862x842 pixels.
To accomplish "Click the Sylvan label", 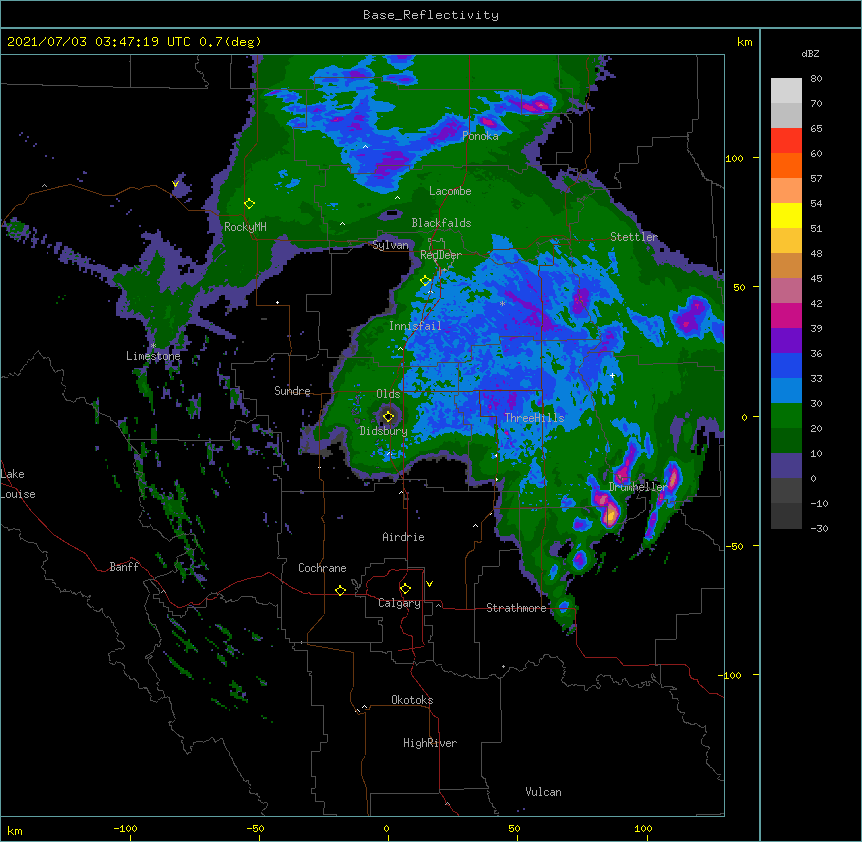I will (390, 245).
